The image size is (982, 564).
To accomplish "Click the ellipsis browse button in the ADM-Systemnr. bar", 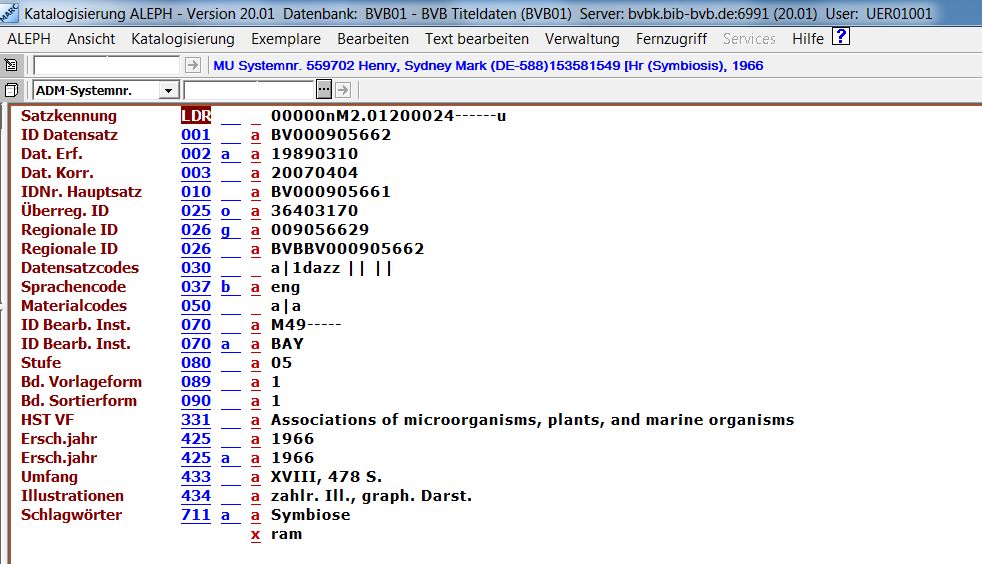I will 323,90.
